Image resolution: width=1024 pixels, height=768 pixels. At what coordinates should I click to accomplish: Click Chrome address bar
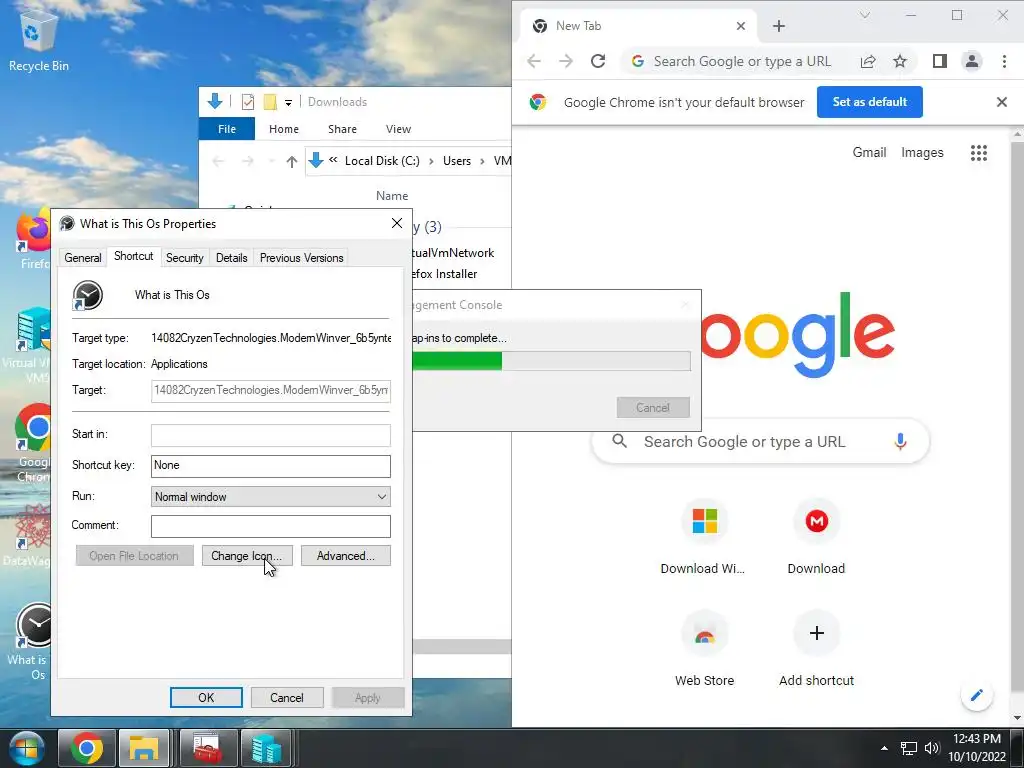(x=741, y=61)
